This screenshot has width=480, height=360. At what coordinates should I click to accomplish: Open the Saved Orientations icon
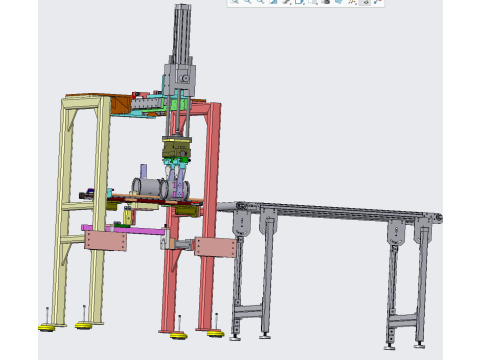click(x=313, y=2)
